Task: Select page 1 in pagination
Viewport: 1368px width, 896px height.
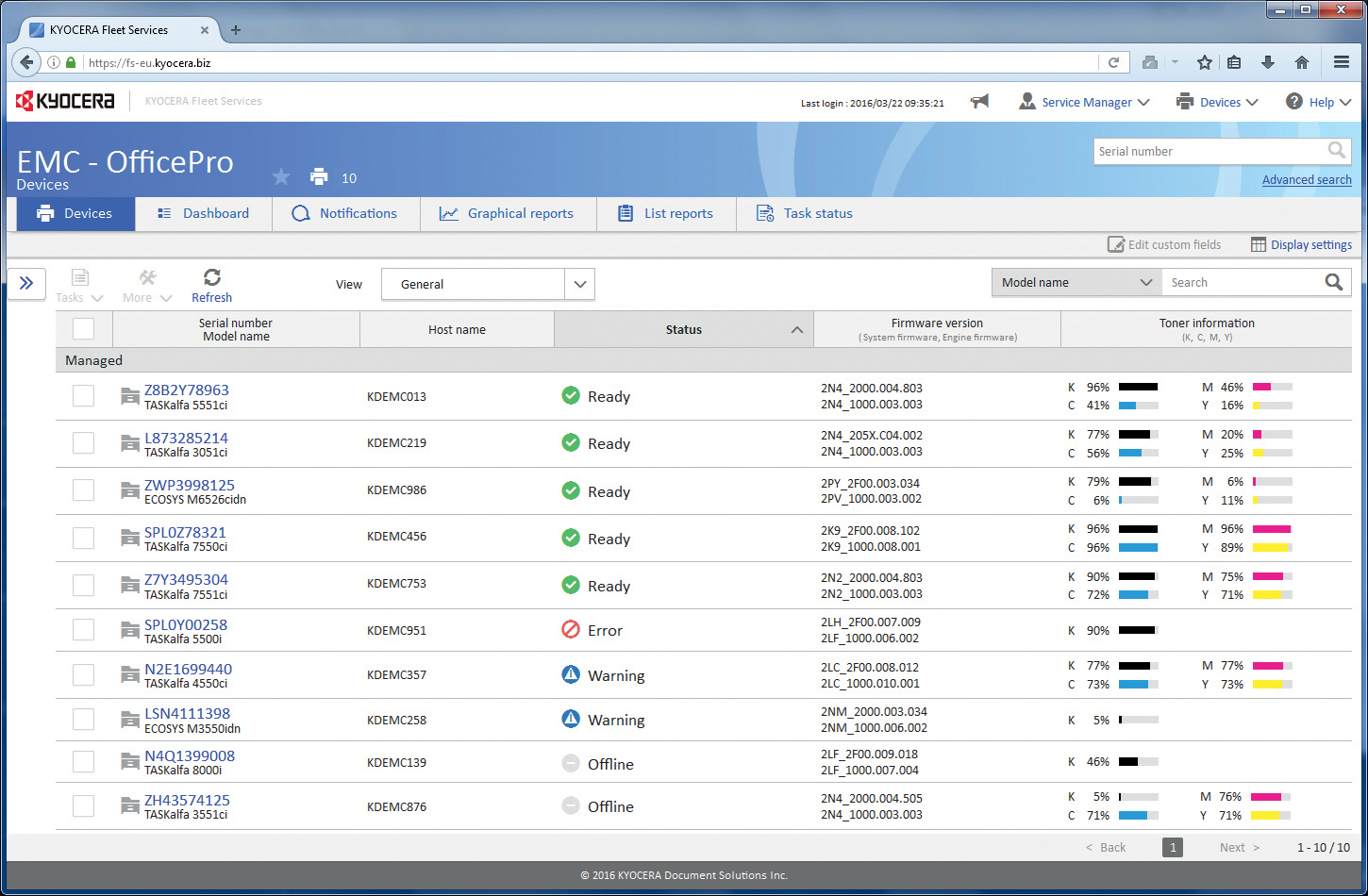Action: [x=1172, y=847]
